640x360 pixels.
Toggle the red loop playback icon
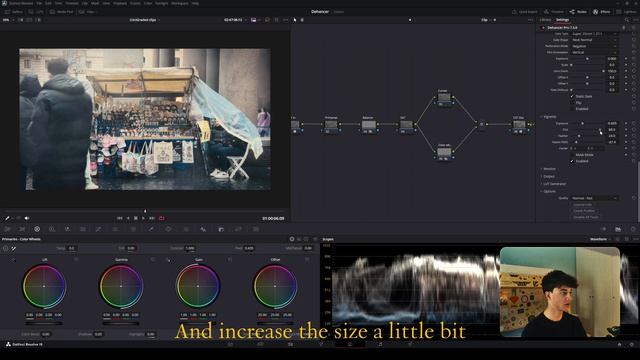point(162,218)
